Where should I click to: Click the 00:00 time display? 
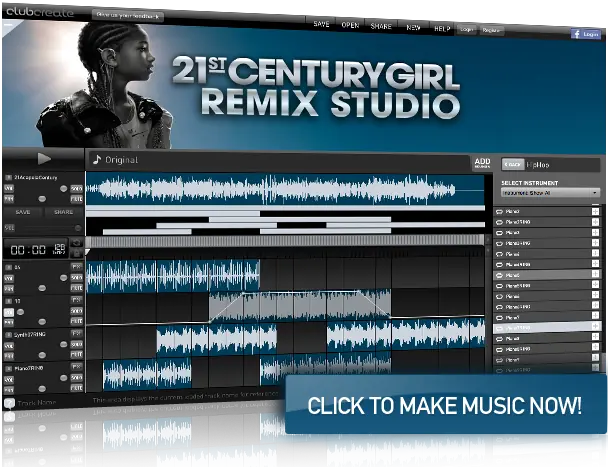pos(28,250)
